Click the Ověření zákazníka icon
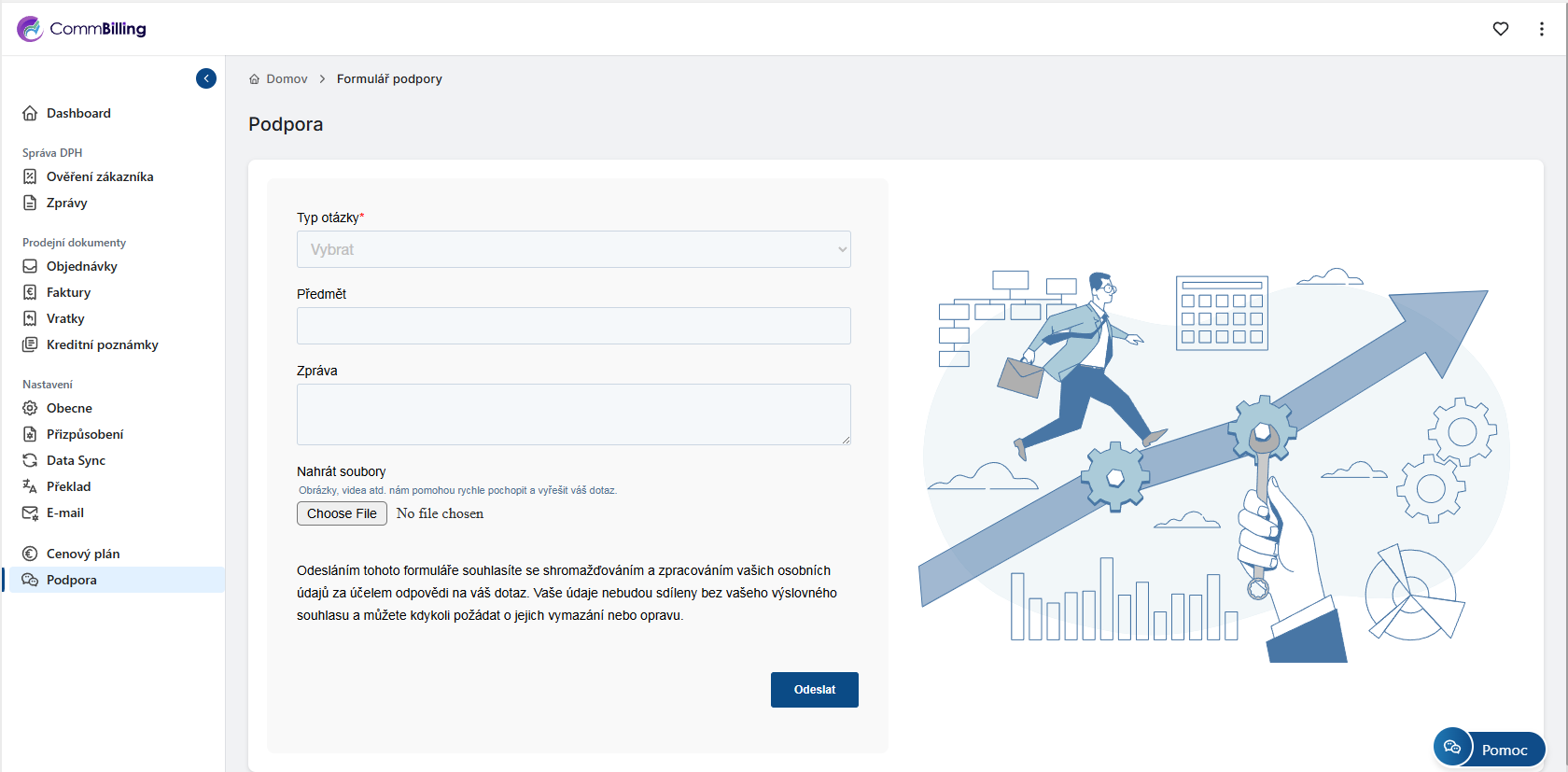Image resolution: width=1568 pixels, height=772 pixels. click(30, 176)
